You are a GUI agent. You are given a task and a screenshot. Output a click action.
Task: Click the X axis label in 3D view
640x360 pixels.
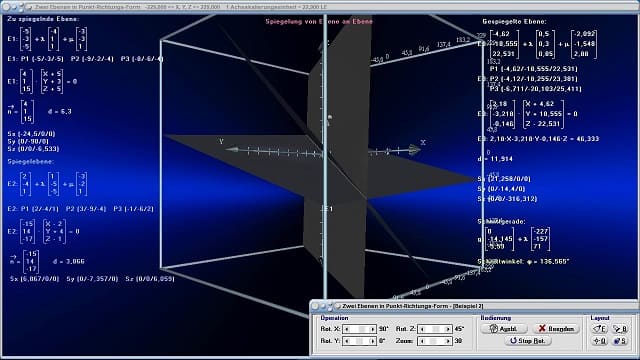click(423, 142)
